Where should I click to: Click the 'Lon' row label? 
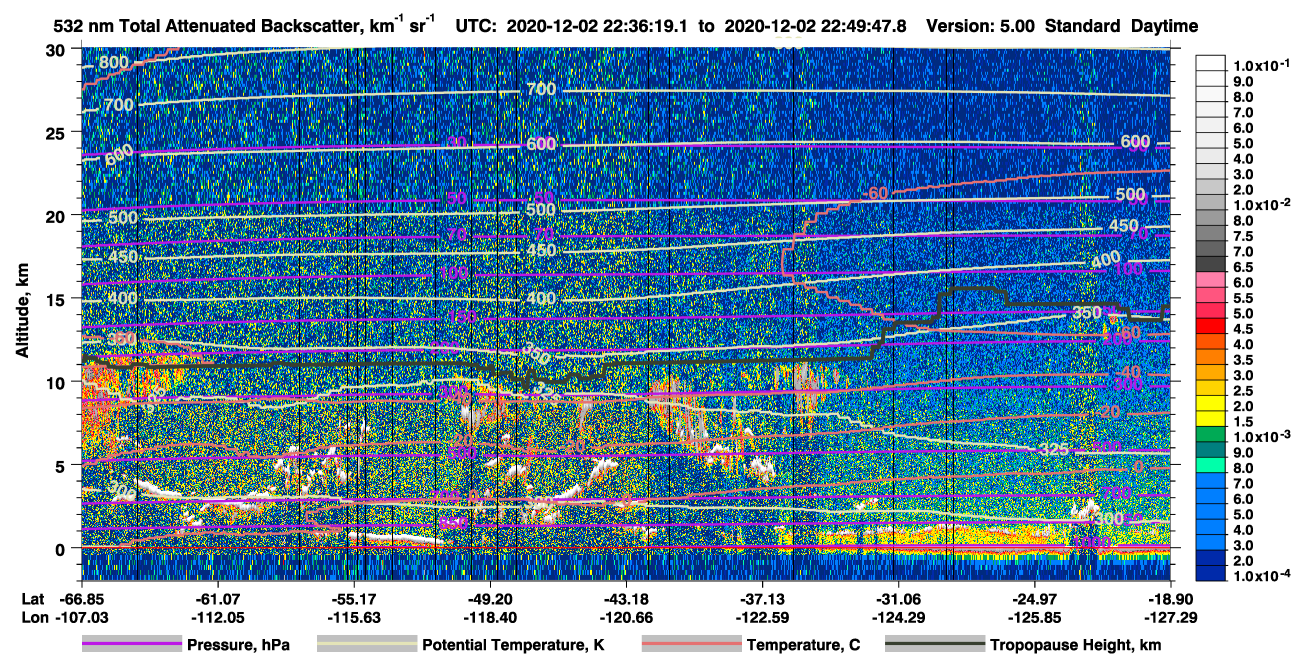point(33,617)
